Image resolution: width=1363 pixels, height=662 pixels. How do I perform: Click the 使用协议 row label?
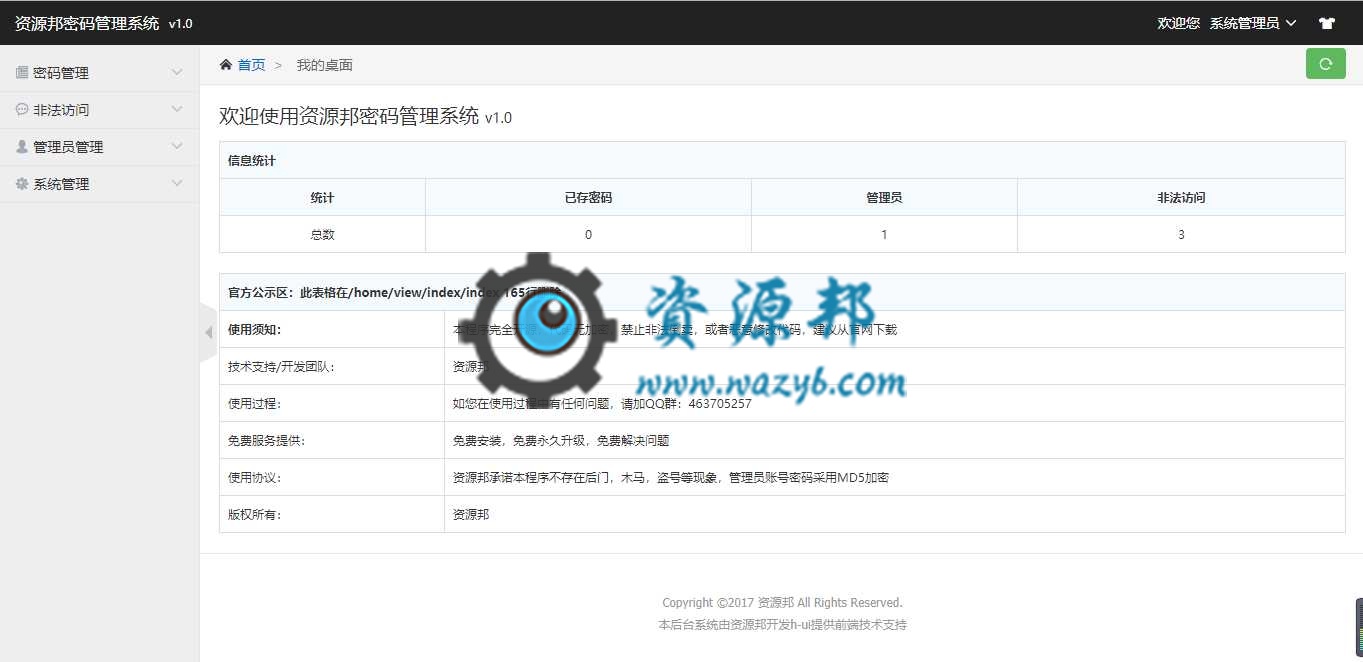254,477
